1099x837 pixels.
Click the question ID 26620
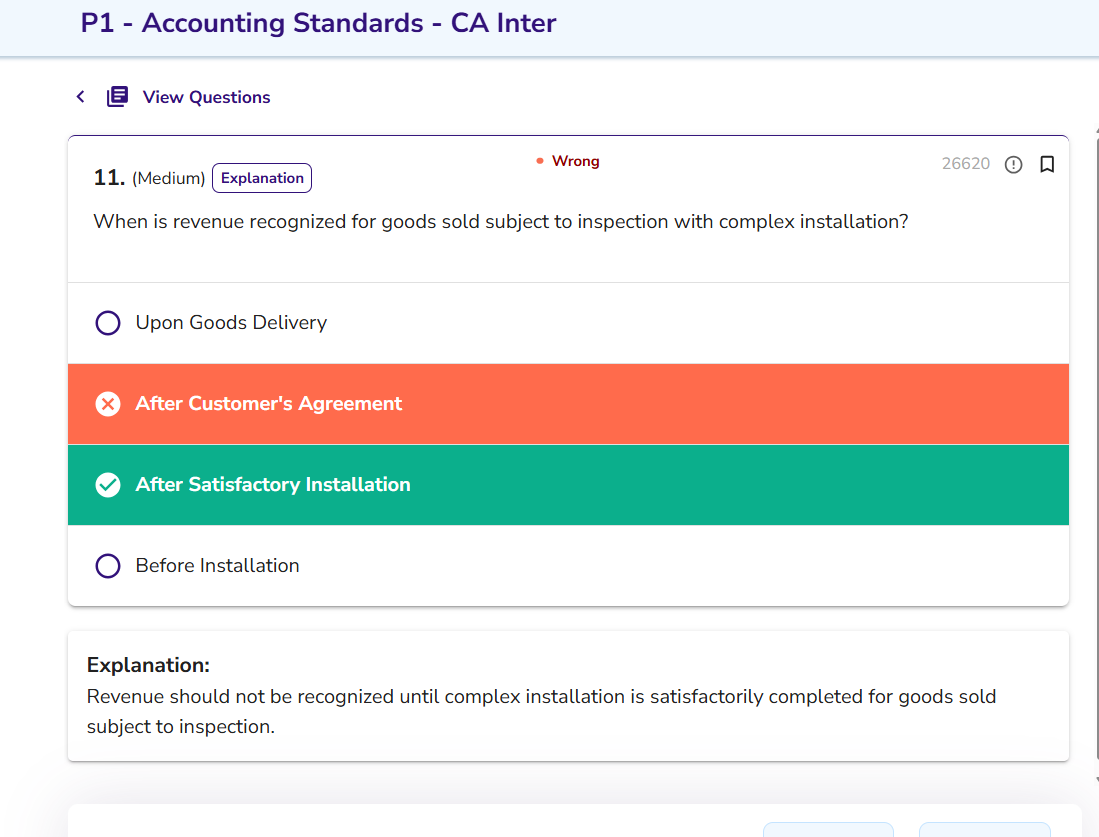[x=965, y=164]
